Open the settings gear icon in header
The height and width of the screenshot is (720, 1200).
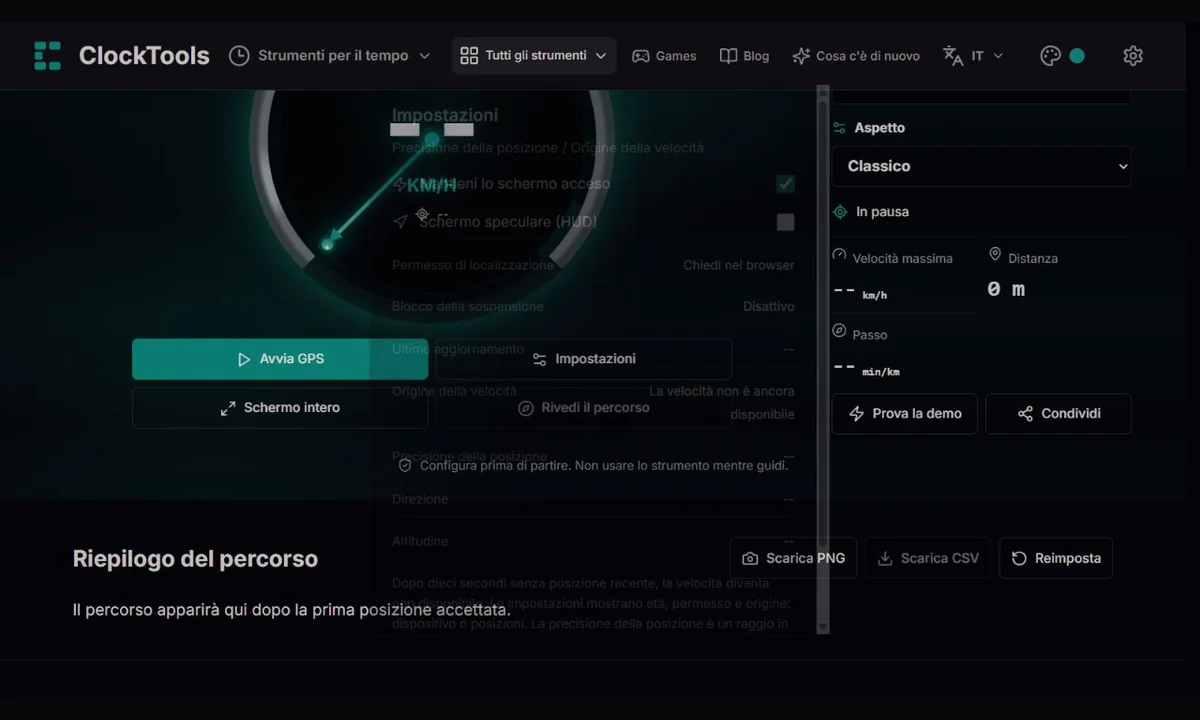click(1133, 56)
